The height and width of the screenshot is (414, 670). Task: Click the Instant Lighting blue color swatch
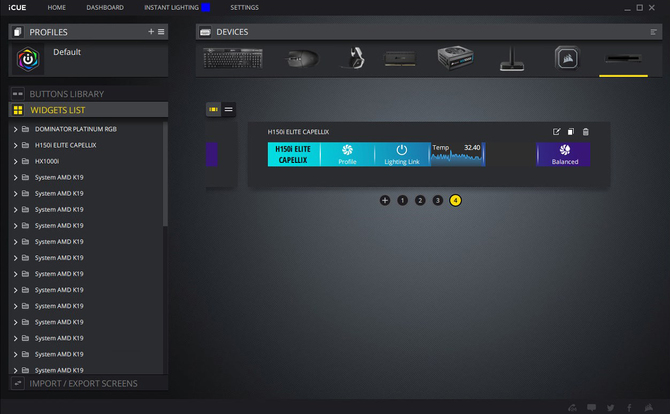click(206, 8)
